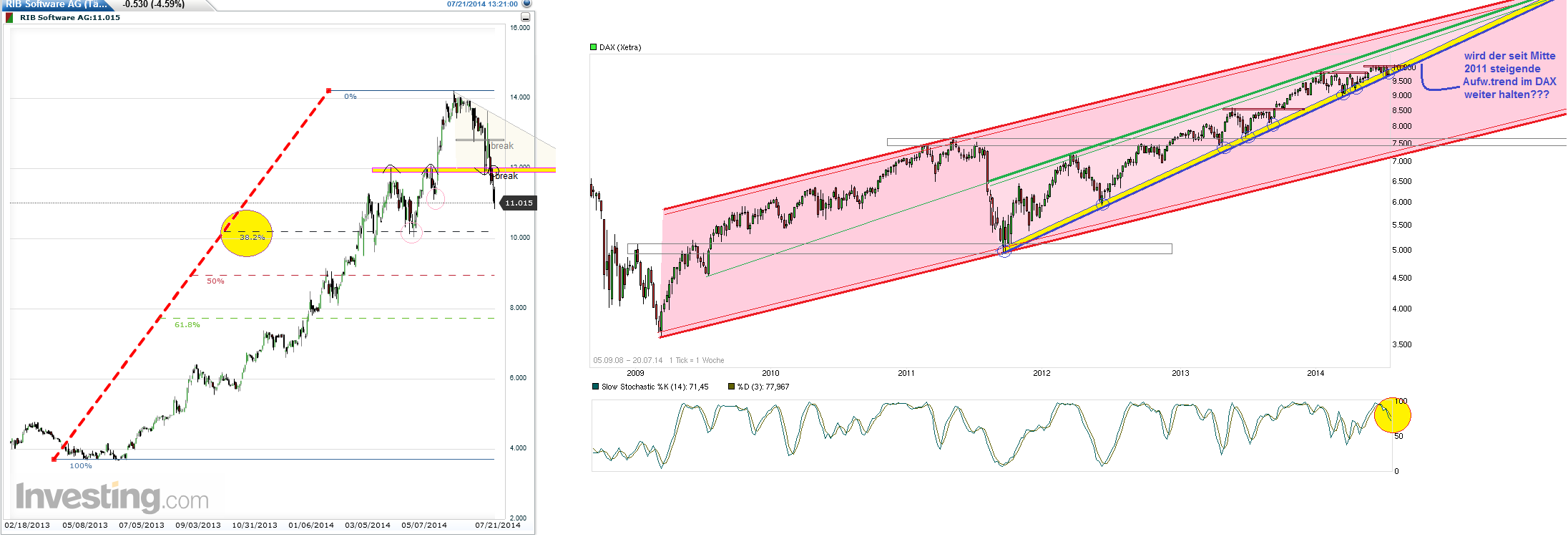Click the green DAX (Xetra) legend square
Image resolution: width=1568 pixels, height=547 pixels.
(x=593, y=47)
